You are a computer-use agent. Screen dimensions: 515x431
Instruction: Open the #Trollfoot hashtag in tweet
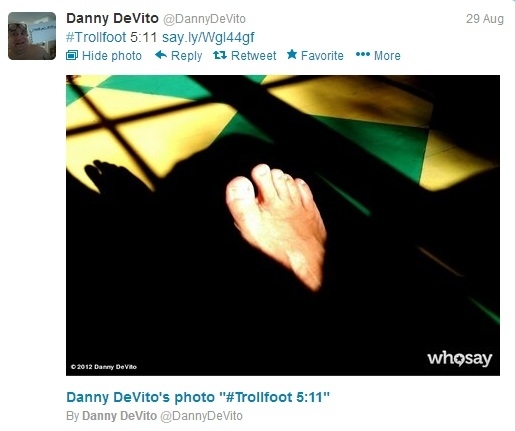[x=96, y=37]
